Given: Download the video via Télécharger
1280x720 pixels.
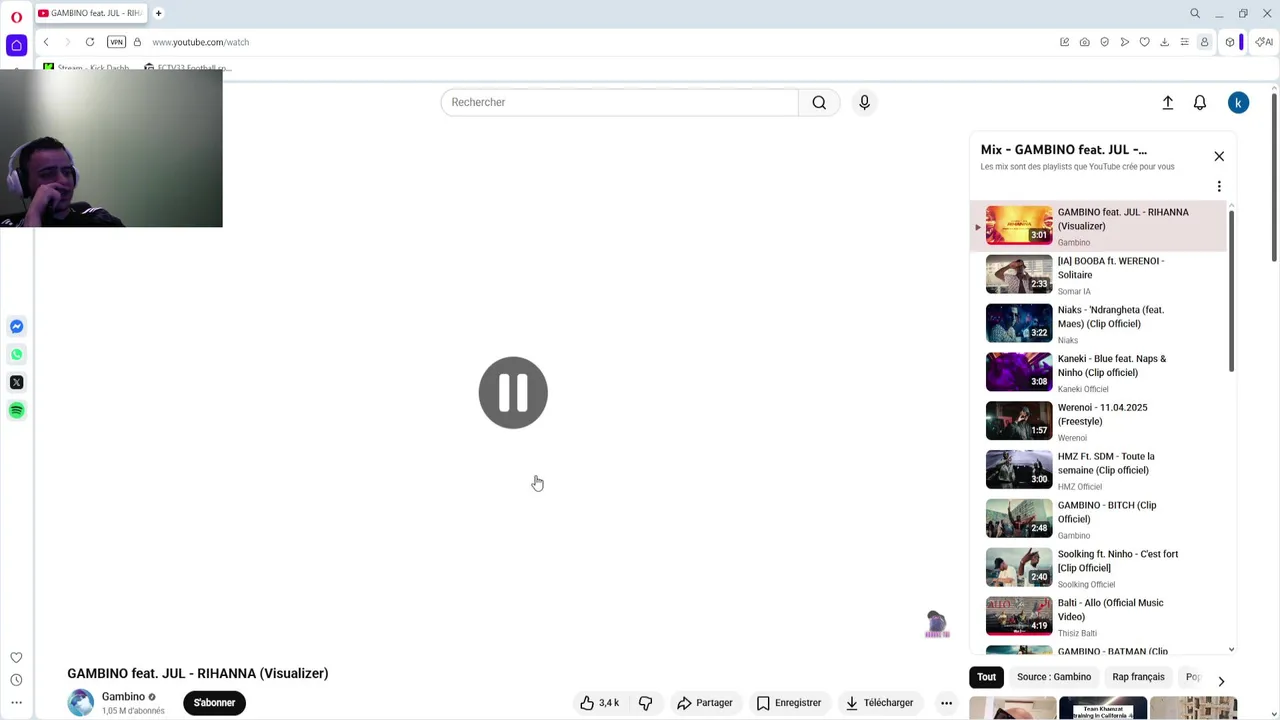Looking at the screenshot, I should click(x=879, y=703).
